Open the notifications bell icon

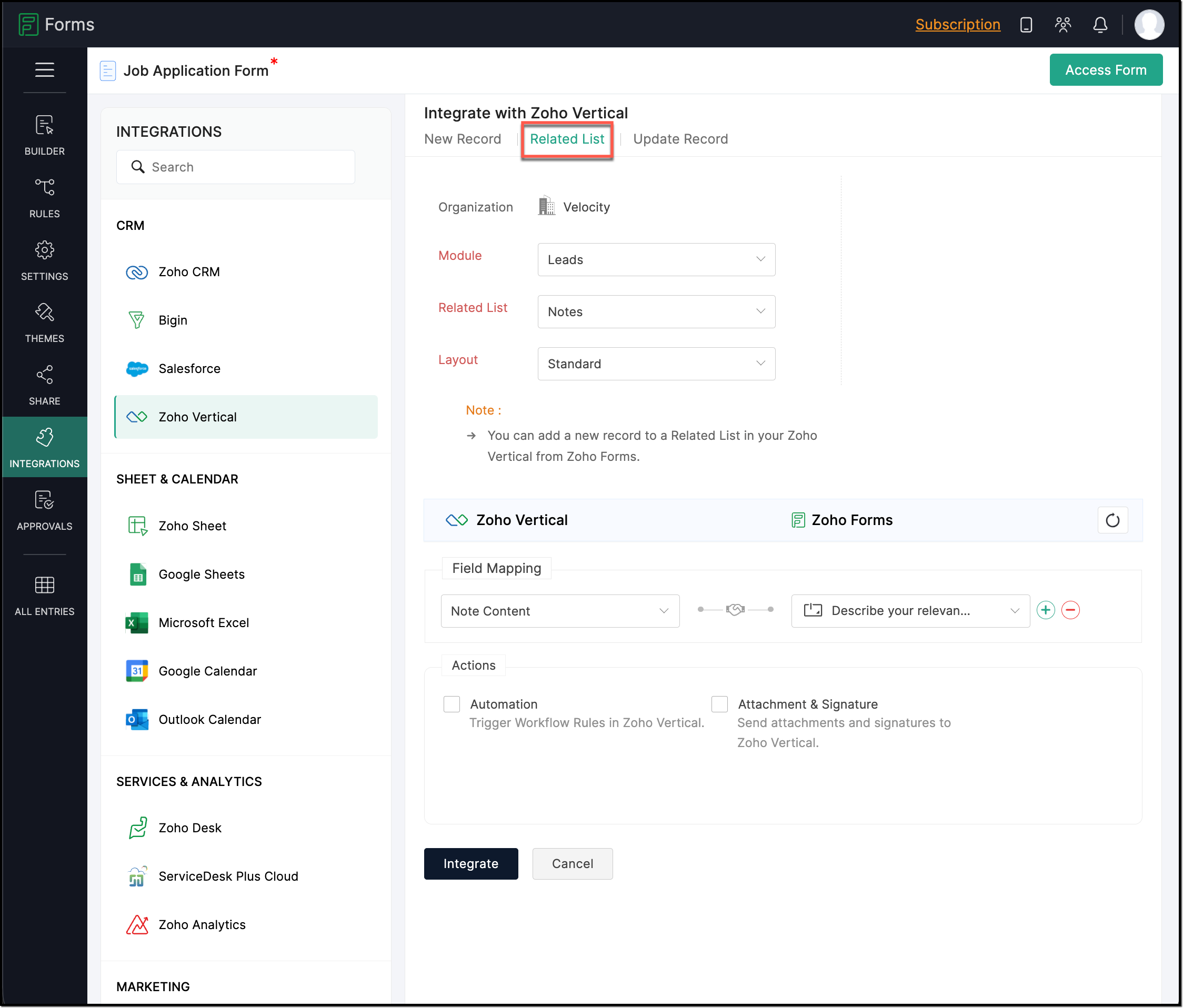1100,25
